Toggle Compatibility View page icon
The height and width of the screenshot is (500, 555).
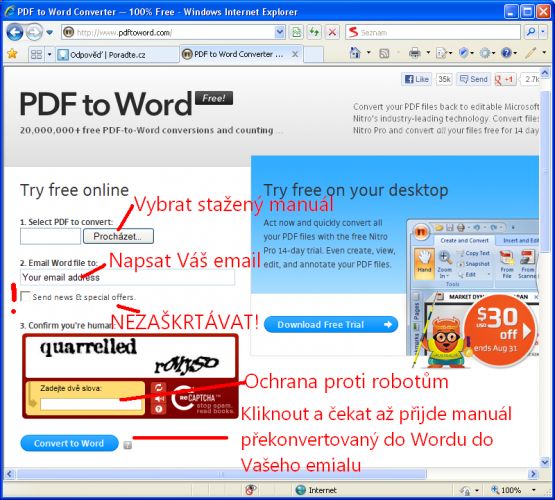pos(296,33)
